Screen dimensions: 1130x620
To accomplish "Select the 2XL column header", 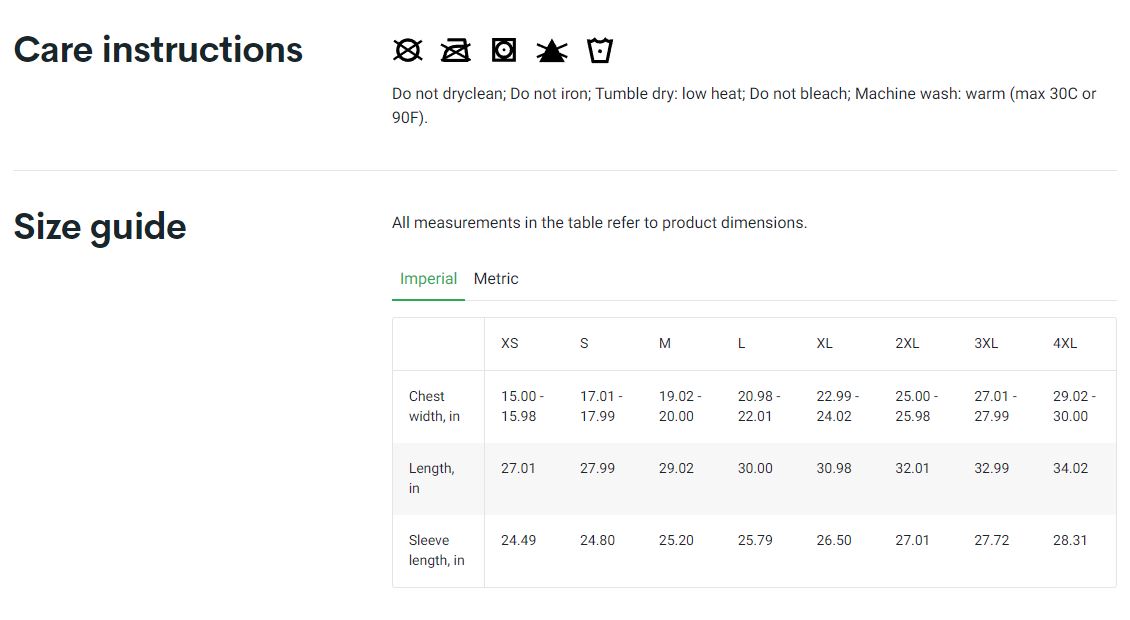I will [x=907, y=343].
